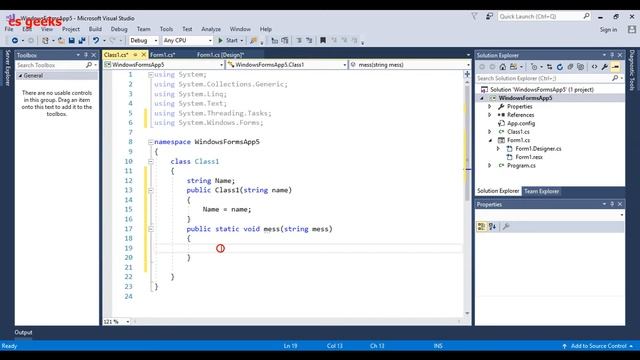Screen dimensions: 640x360
Task: Click the Find in Files toolbar icon
Action: 253,40
